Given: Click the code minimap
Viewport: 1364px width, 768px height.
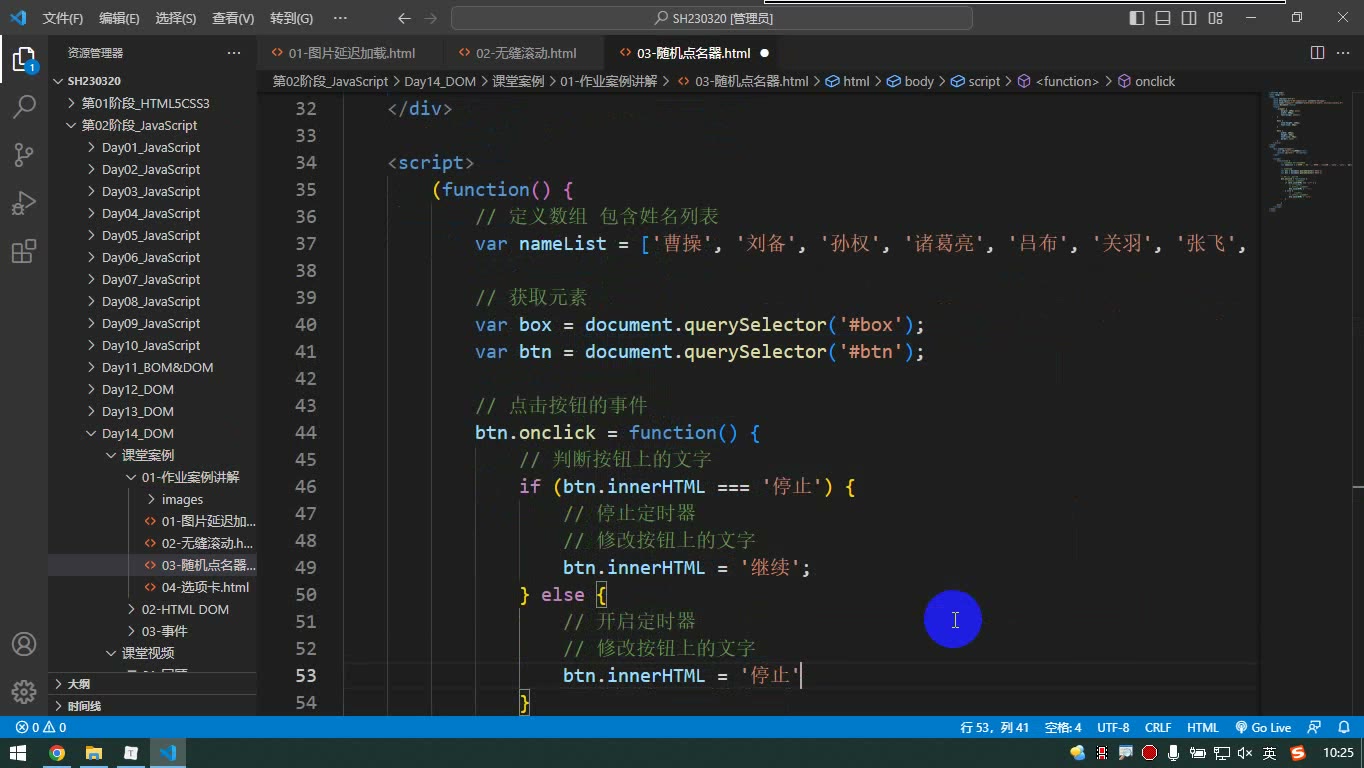Looking at the screenshot, I should coord(1310,150).
